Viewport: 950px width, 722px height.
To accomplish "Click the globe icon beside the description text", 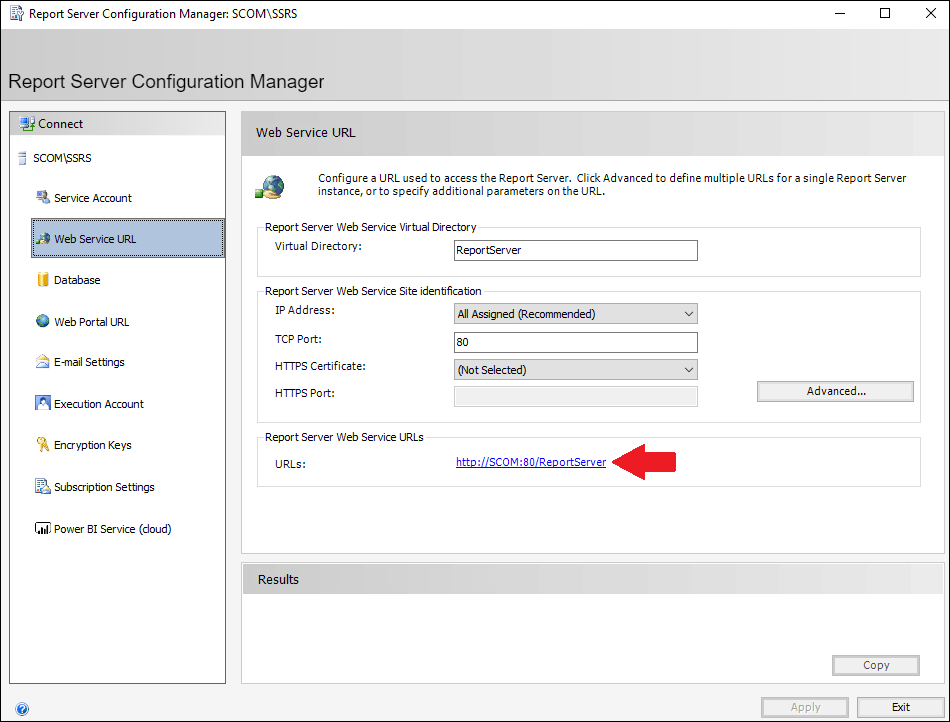I will [x=270, y=187].
